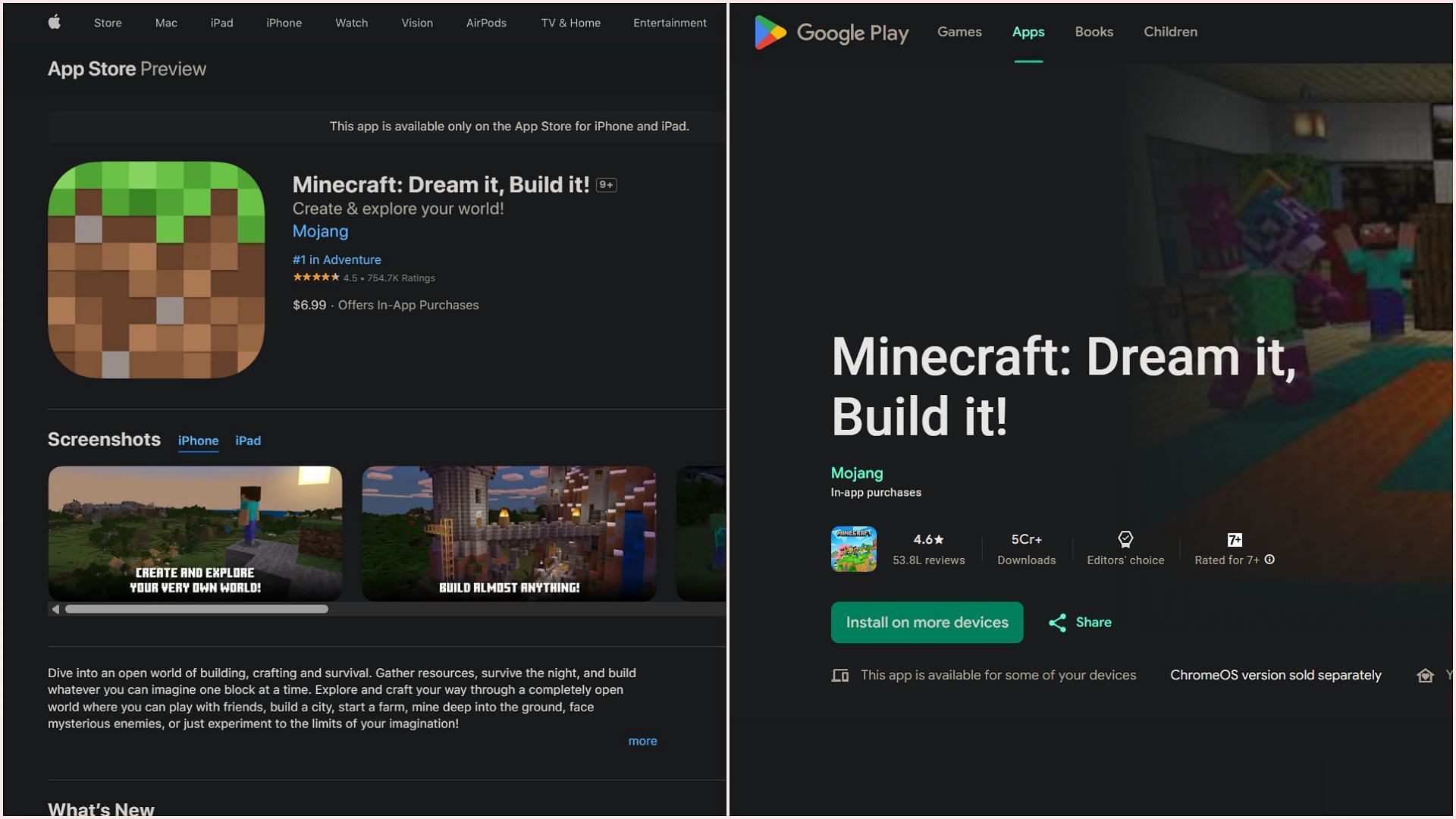Open Mojang developer link on App Store
The image size is (1456, 819).
click(x=320, y=231)
